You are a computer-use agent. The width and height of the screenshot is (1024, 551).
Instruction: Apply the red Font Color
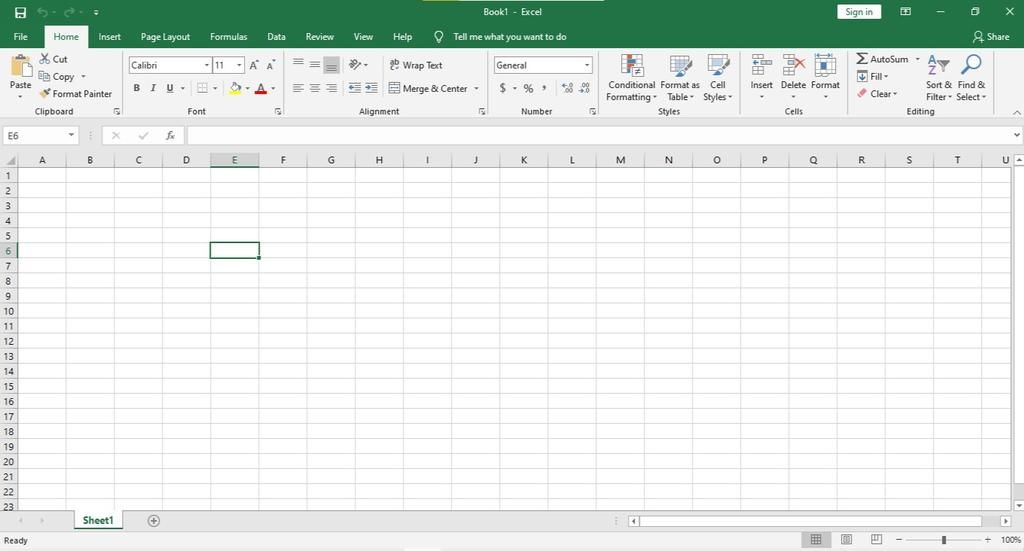pyautogui.click(x=261, y=88)
